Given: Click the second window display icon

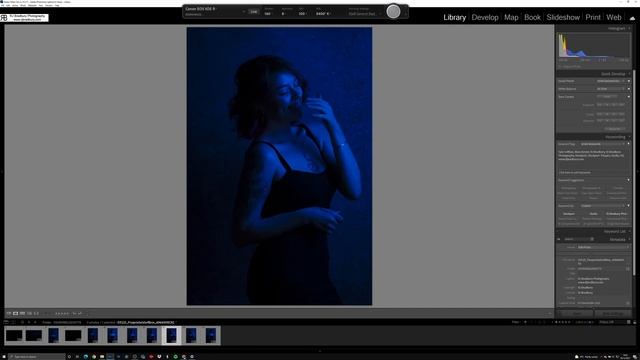Looking at the screenshot, I should (x=13, y=322).
